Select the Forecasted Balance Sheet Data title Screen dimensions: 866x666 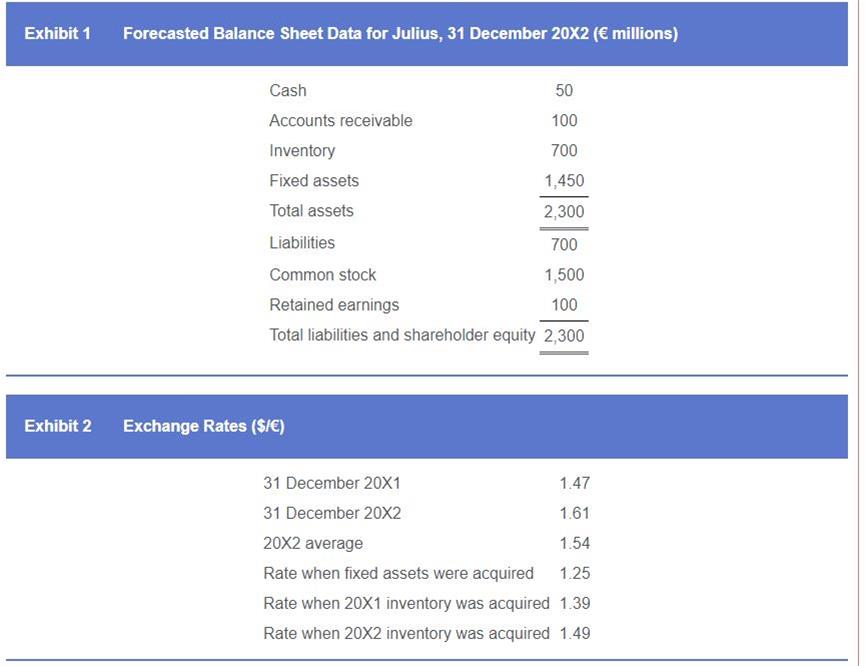(400, 34)
